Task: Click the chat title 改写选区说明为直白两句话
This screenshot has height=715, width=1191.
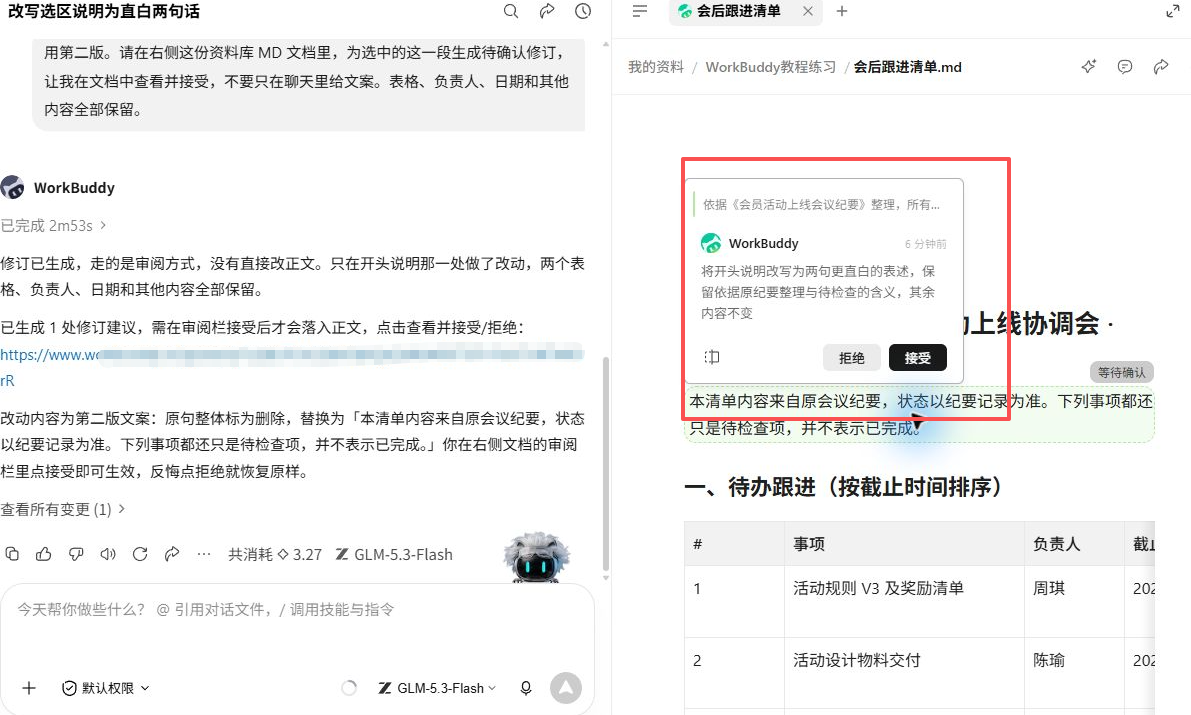Action: 104,11
